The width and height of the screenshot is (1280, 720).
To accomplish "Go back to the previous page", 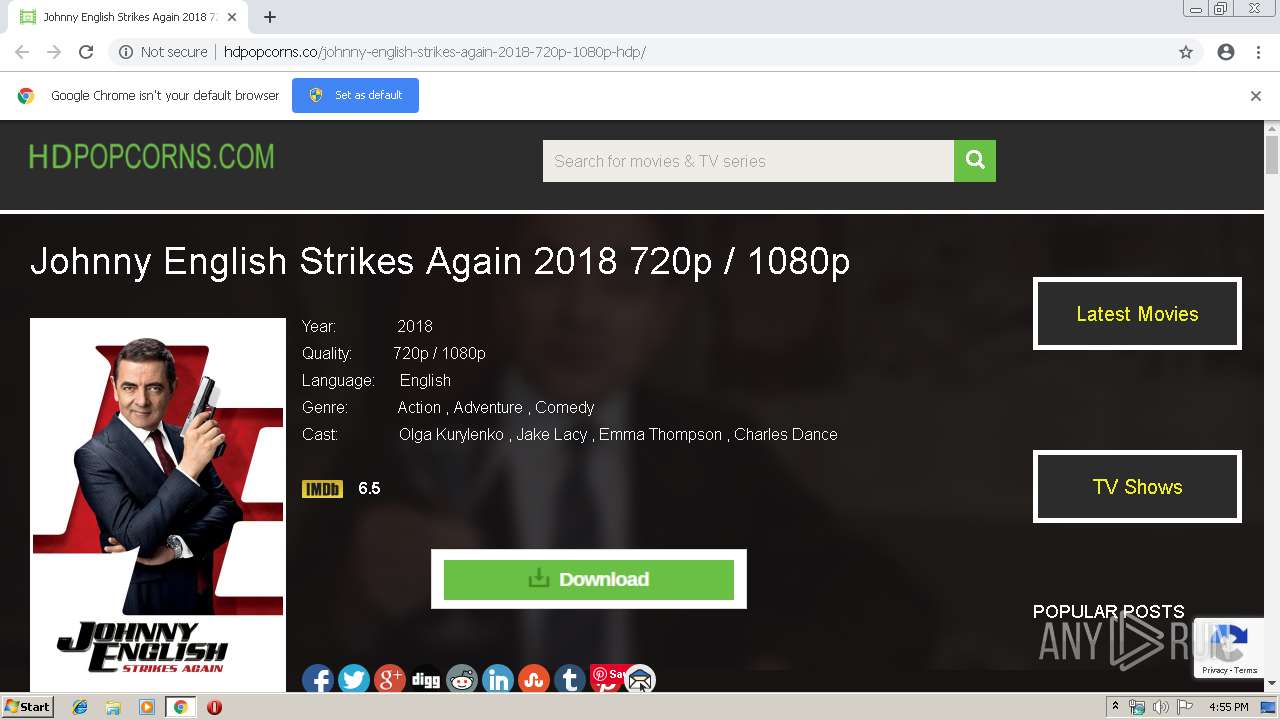I will pos(22,52).
